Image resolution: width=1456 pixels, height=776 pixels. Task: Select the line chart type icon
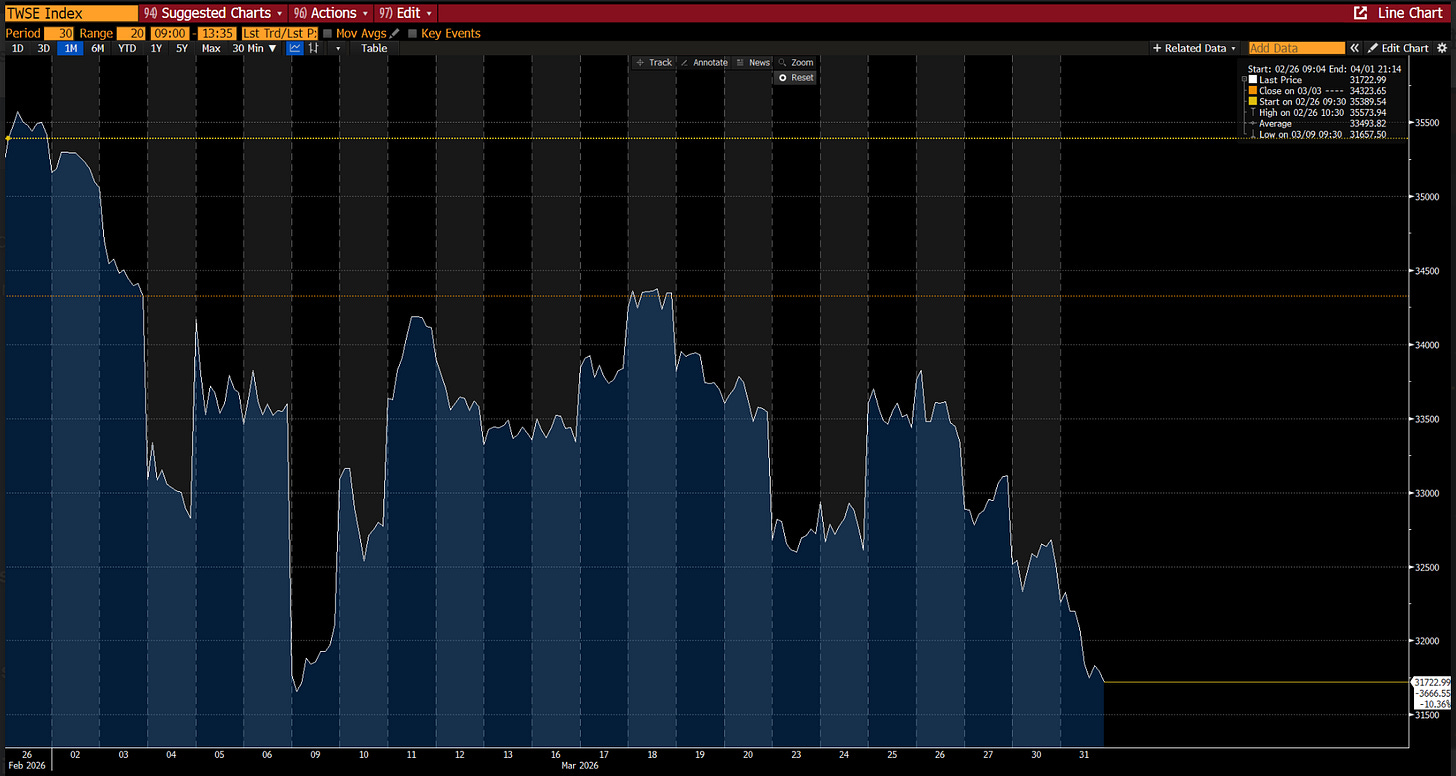[x=296, y=48]
